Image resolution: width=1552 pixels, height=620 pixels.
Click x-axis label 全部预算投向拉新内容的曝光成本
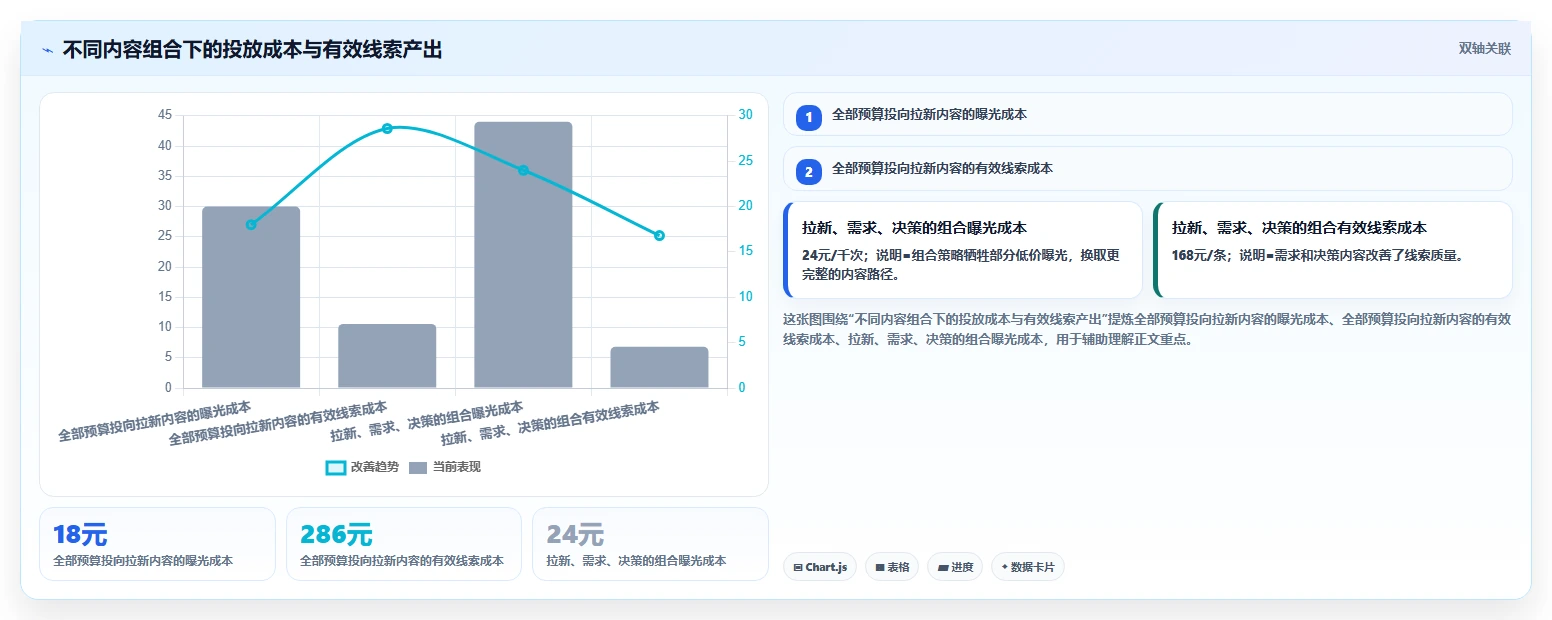155,422
